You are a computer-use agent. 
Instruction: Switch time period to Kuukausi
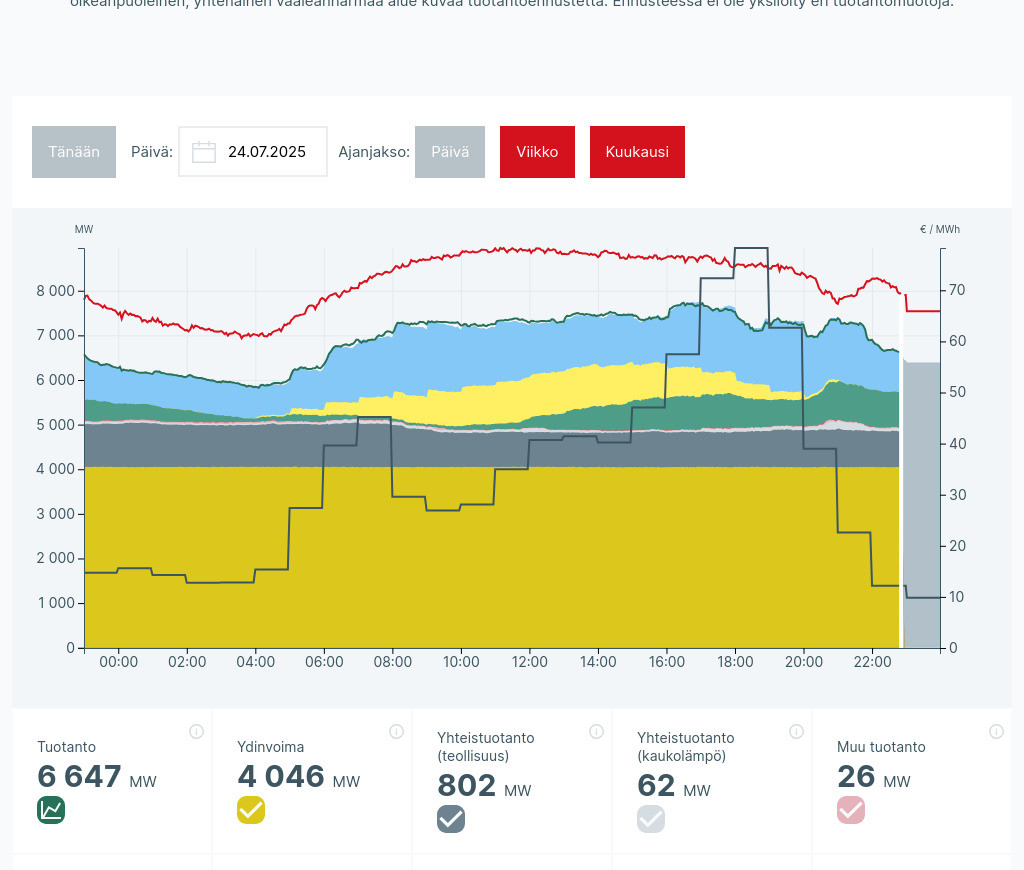pos(637,152)
